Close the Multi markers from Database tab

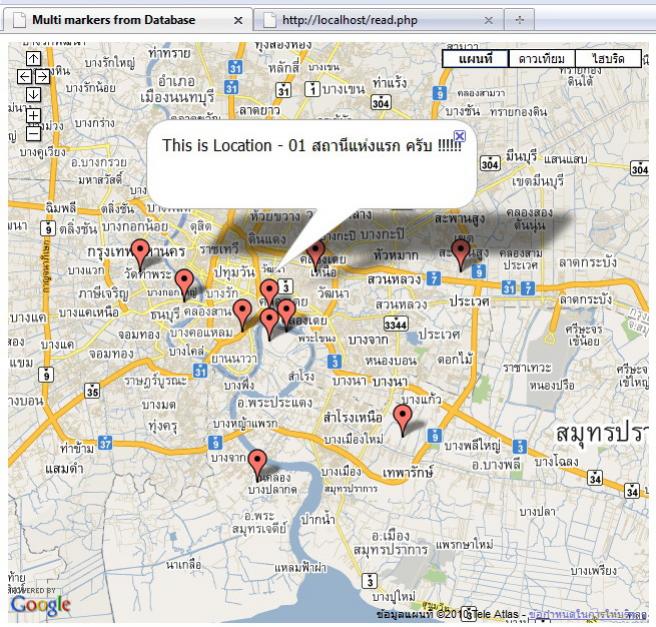coord(238,20)
